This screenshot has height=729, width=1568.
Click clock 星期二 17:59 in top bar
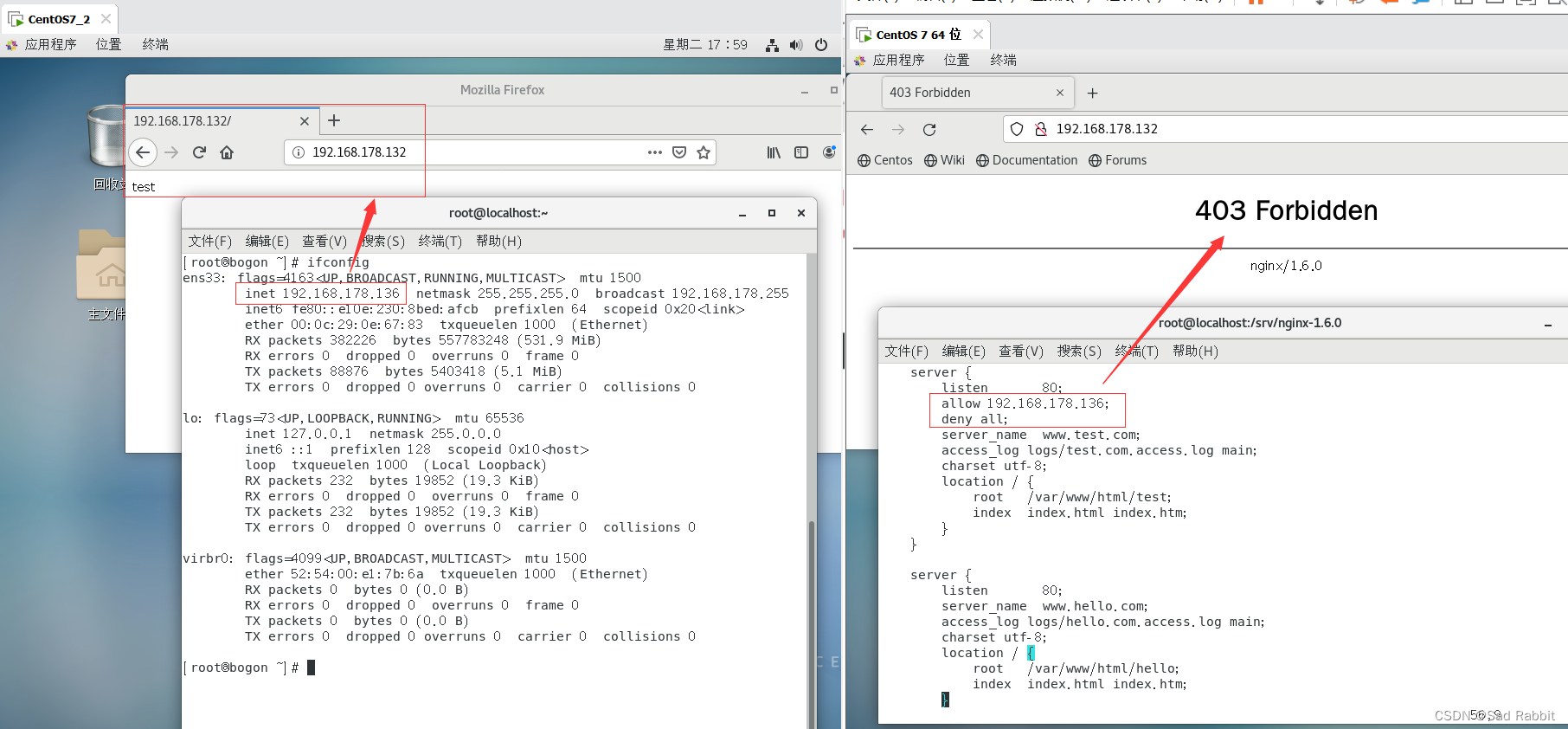coord(705,45)
